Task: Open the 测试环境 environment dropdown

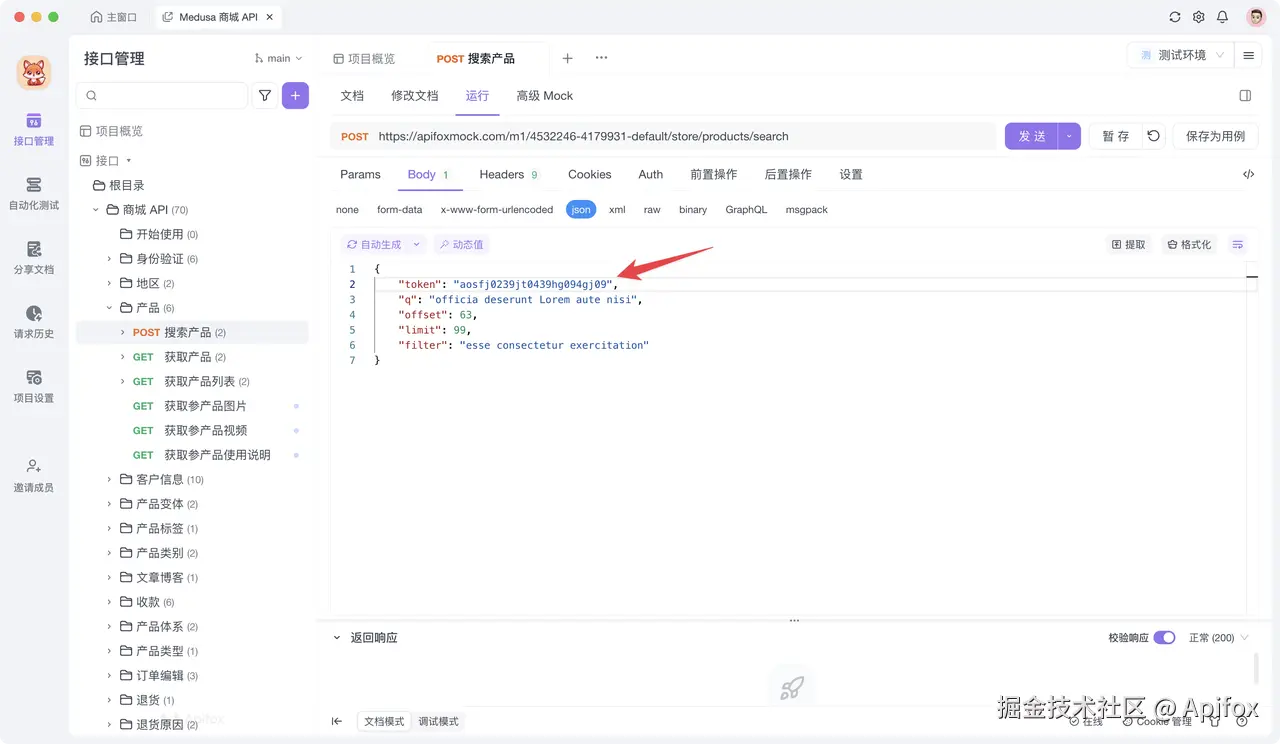Action: click(1180, 56)
